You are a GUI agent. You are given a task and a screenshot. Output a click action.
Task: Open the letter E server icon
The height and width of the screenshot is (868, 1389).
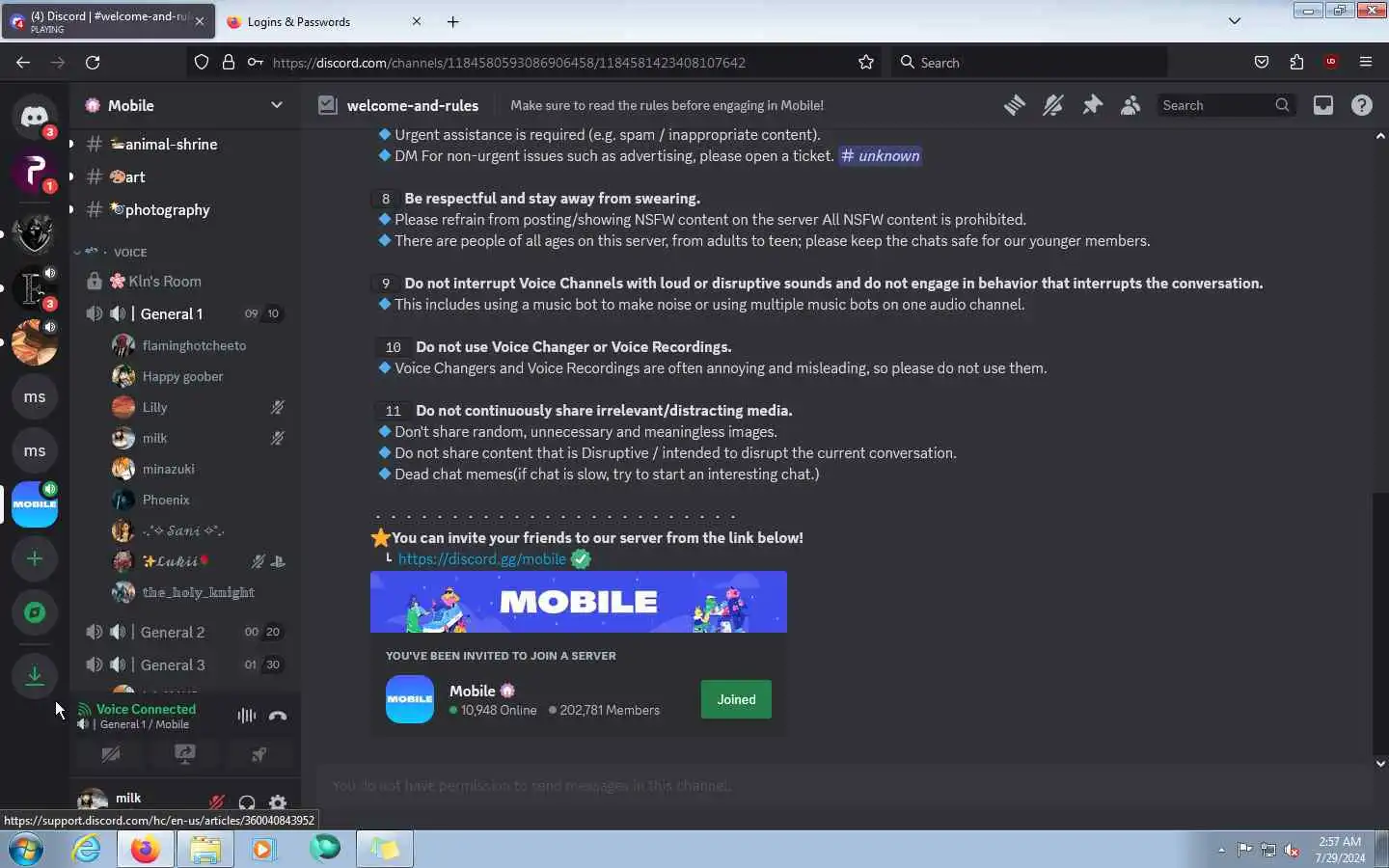(35, 287)
